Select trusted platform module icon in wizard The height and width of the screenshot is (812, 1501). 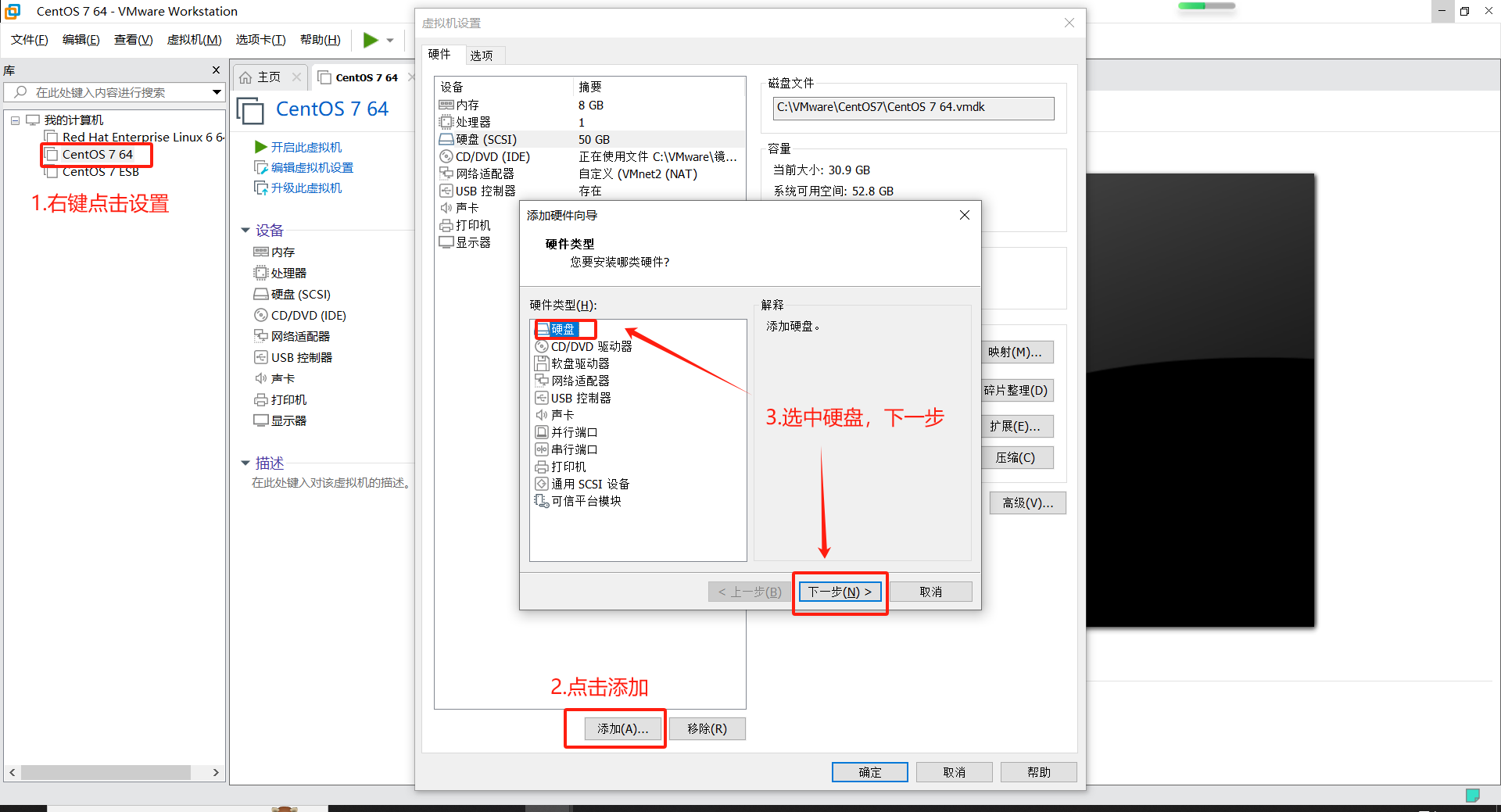542,501
